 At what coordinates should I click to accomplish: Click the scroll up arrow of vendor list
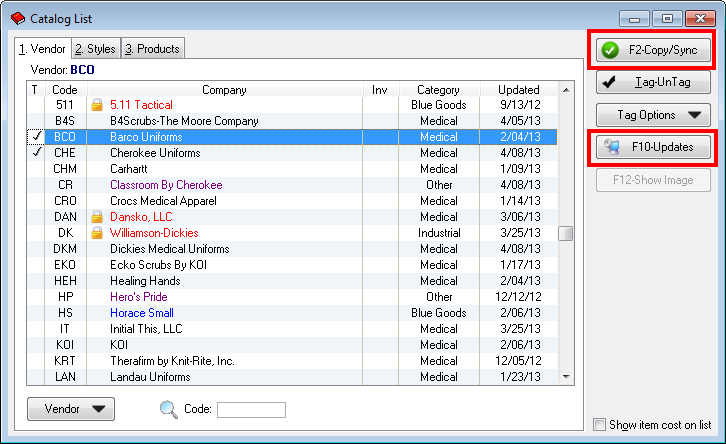pos(566,90)
